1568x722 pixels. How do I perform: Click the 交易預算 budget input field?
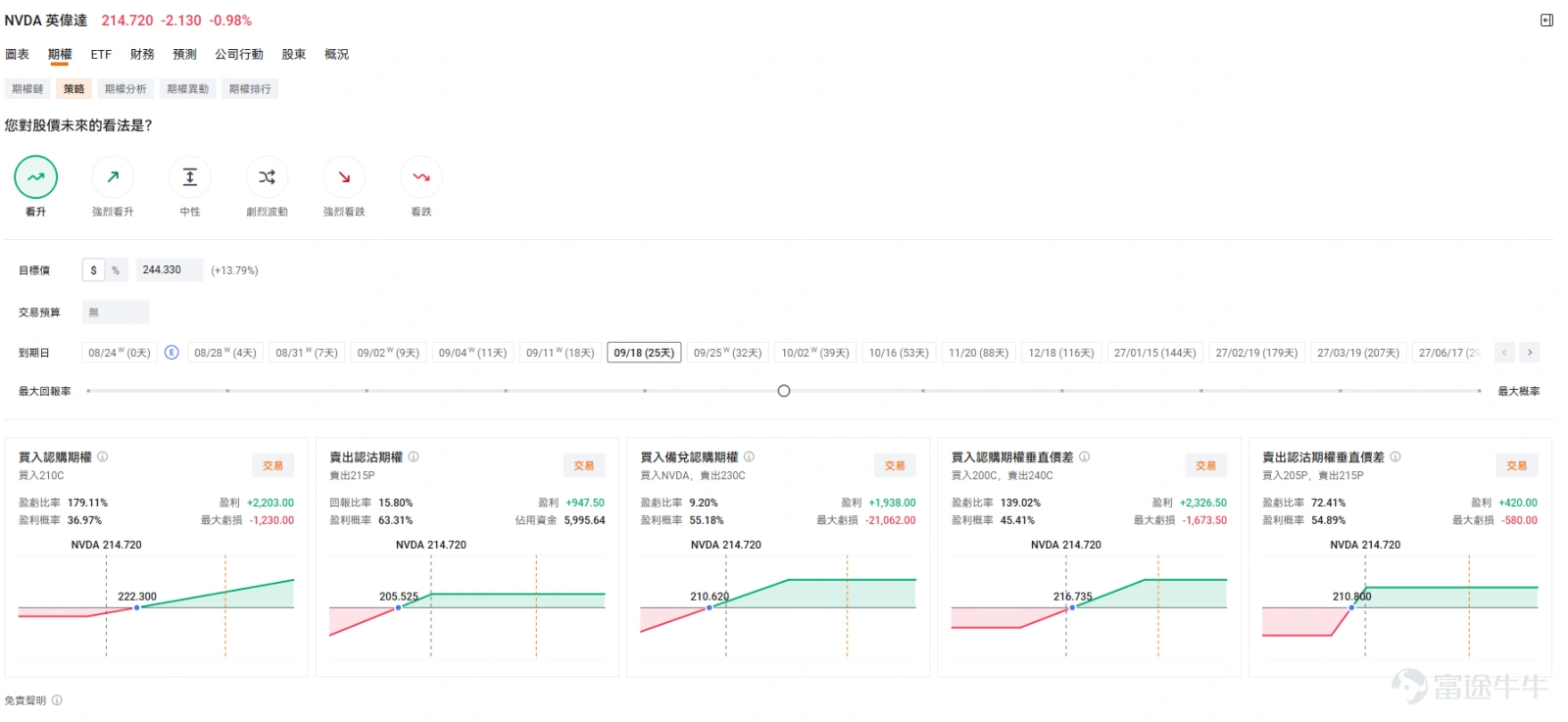(116, 313)
